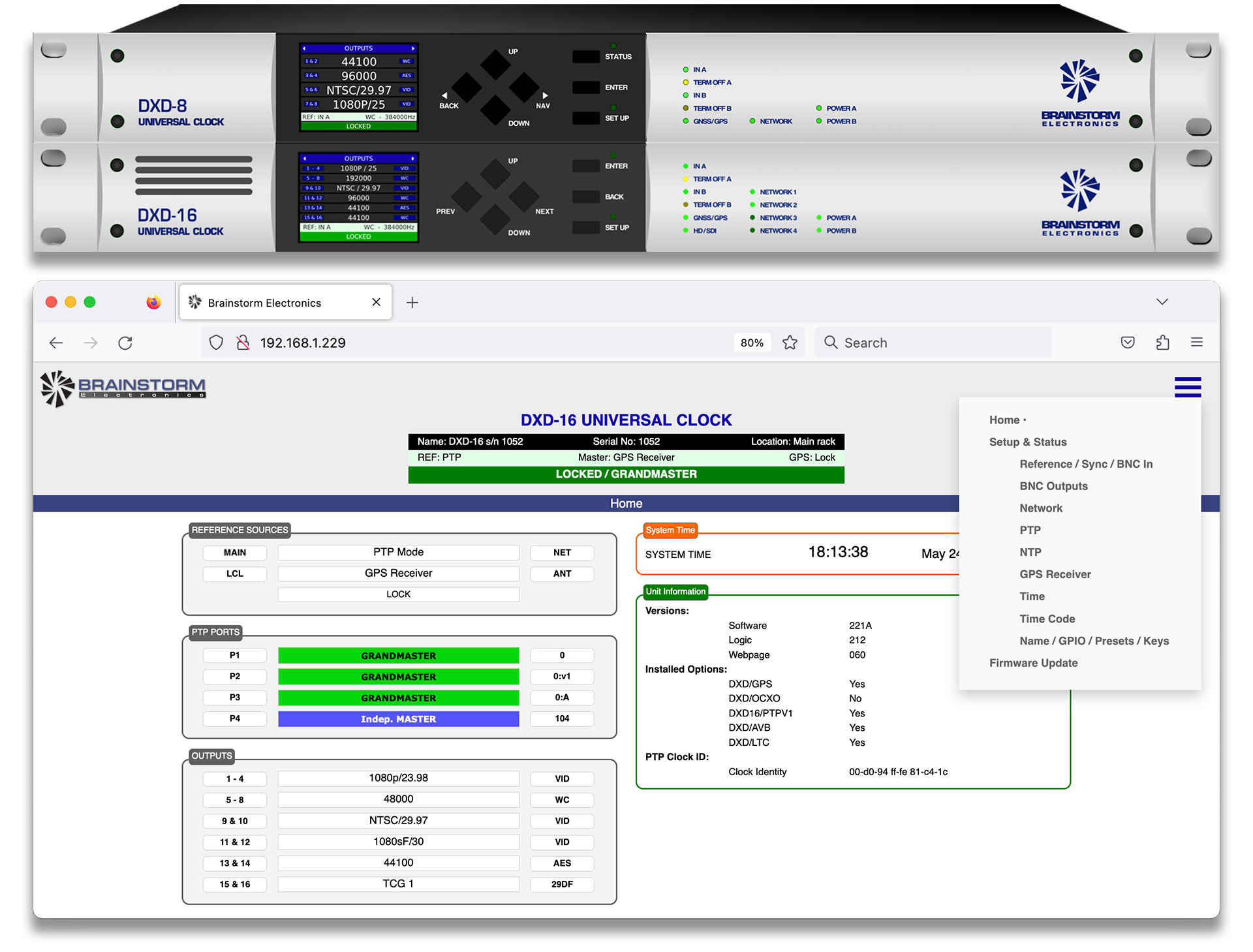Expand the list-all-tabs chevron
This screenshot has width=1253, height=952.
coord(1162,301)
